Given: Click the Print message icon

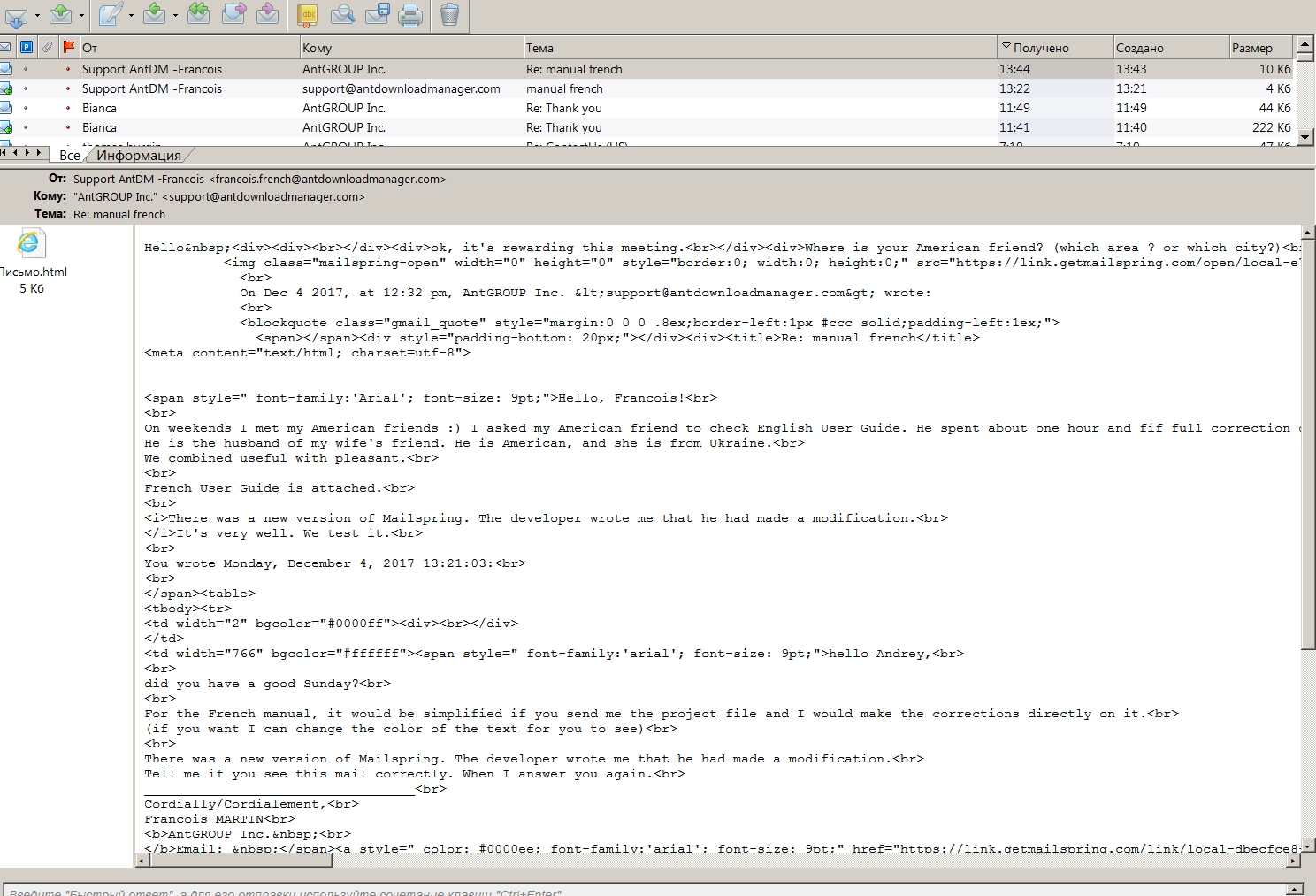Looking at the screenshot, I should coord(409,15).
